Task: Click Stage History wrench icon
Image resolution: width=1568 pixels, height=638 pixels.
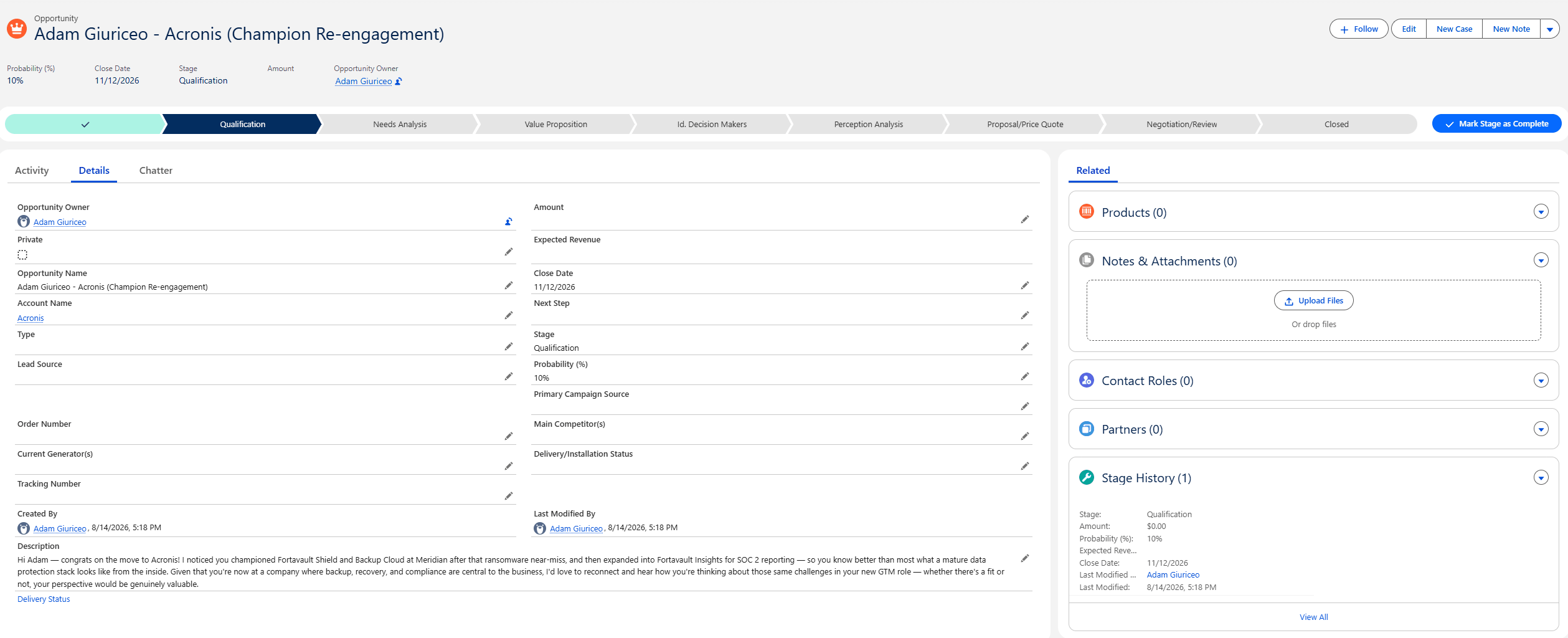Action: [x=1087, y=477]
